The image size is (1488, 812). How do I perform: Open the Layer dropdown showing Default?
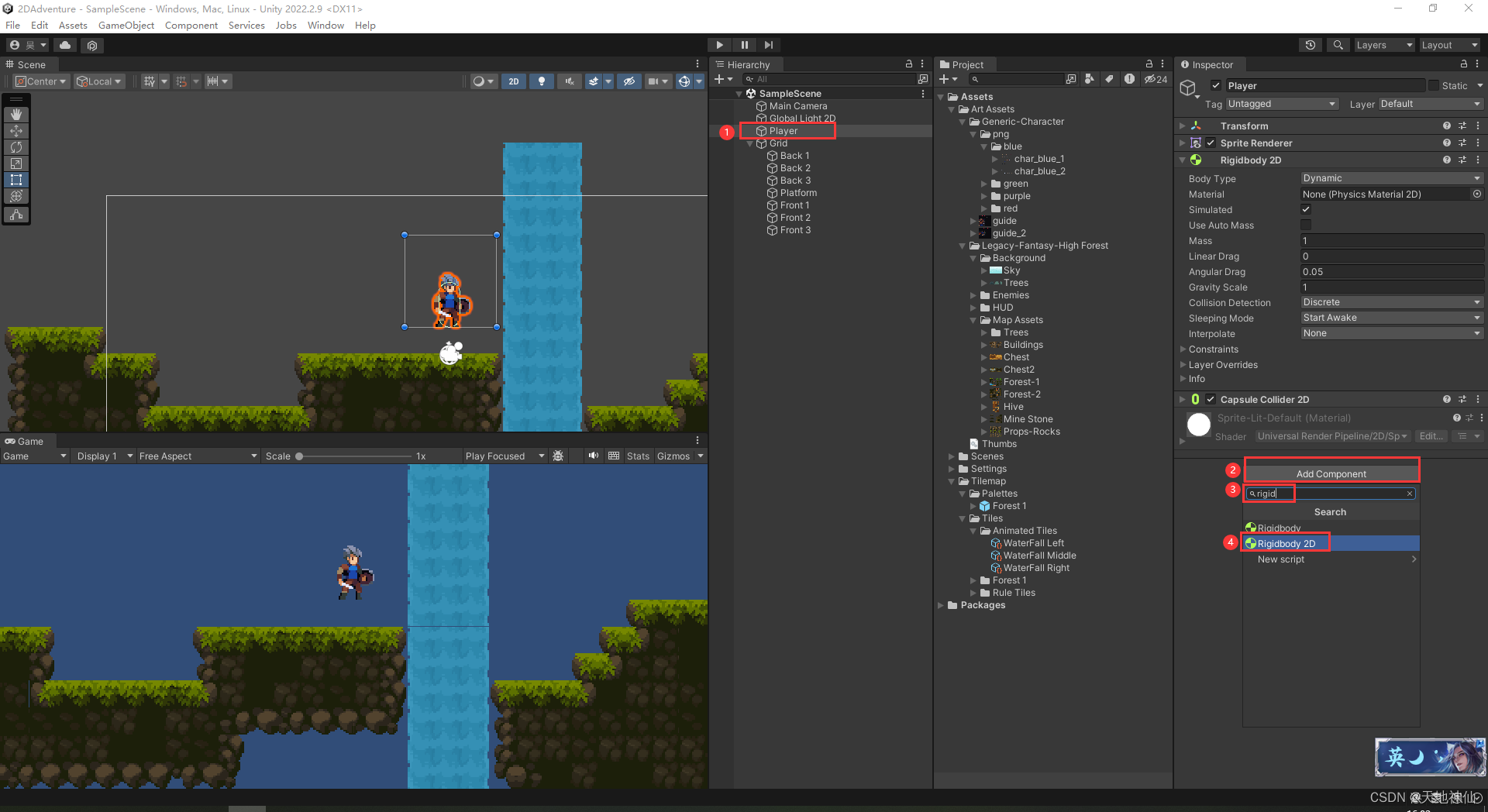pos(1431,104)
